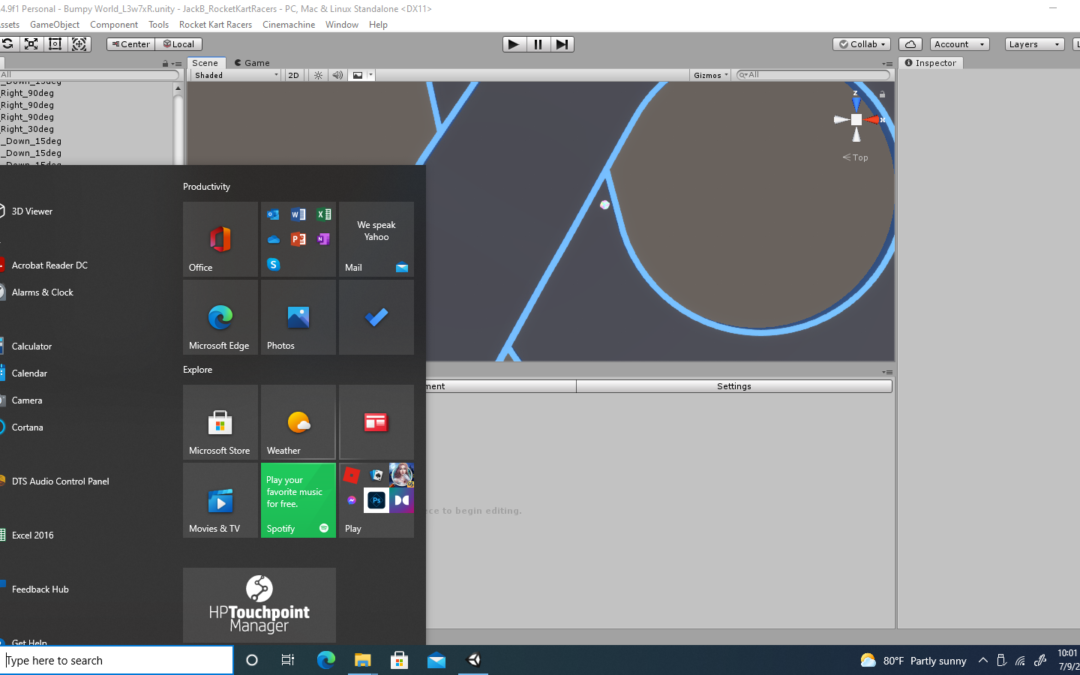Viewport: 1080px width, 675px height.
Task: Click the Hierarchy search field
Action: (90, 75)
